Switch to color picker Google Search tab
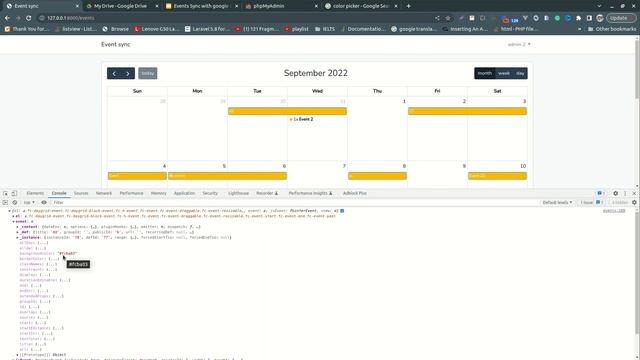 (361, 6)
